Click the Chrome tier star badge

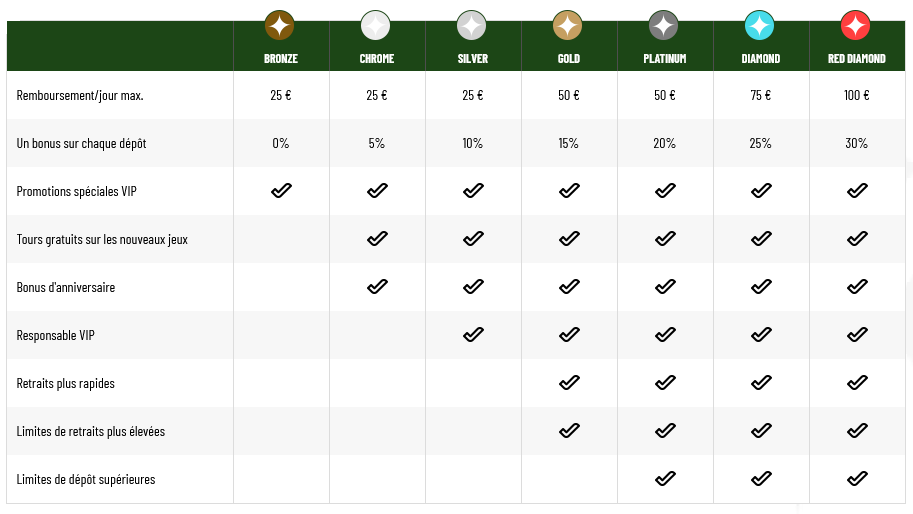(x=376, y=26)
